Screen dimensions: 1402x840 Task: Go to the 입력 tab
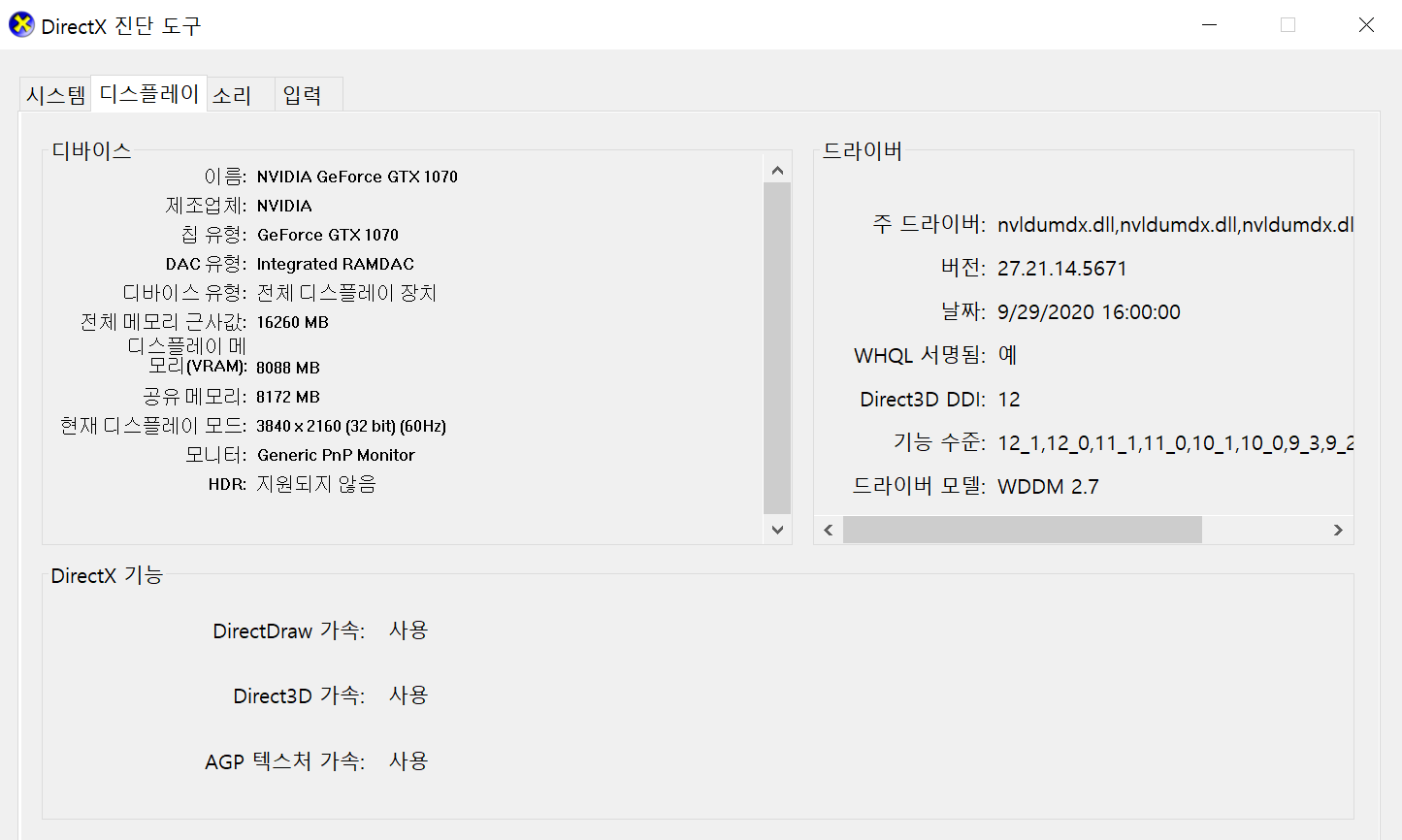tap(309, 95)
